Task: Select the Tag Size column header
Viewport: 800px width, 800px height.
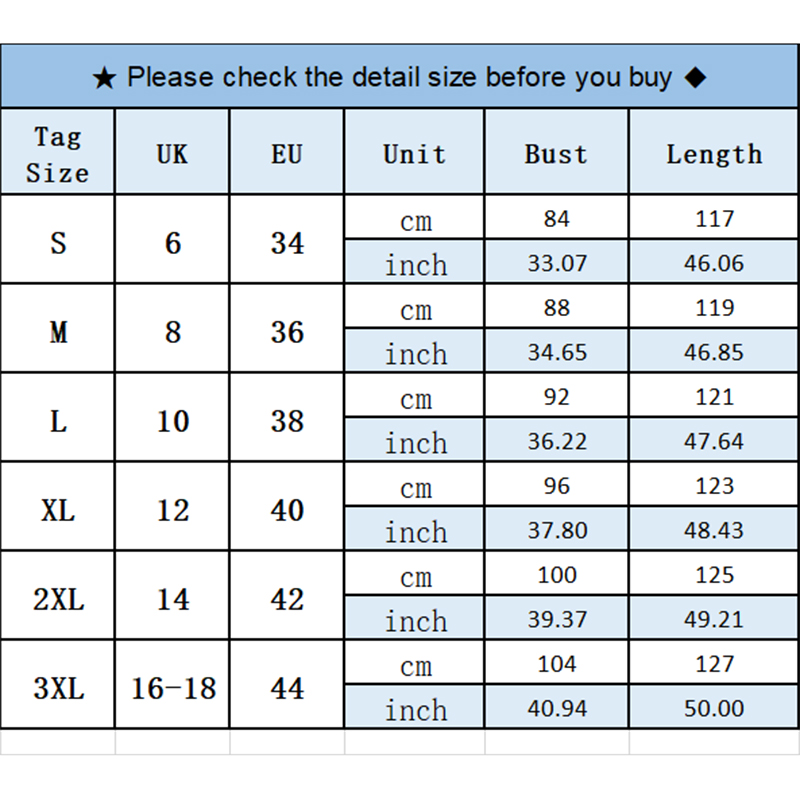Action: (58, 154)
